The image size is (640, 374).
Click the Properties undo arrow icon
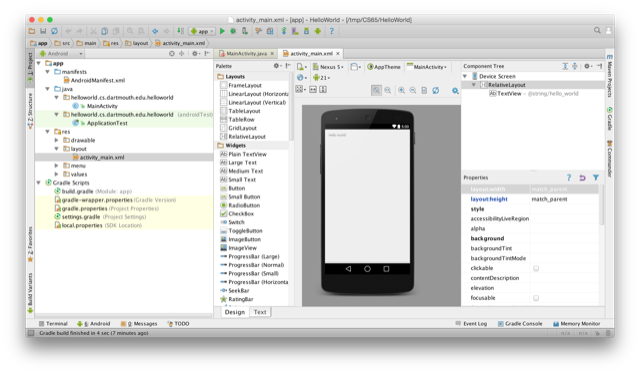(582, 178)
